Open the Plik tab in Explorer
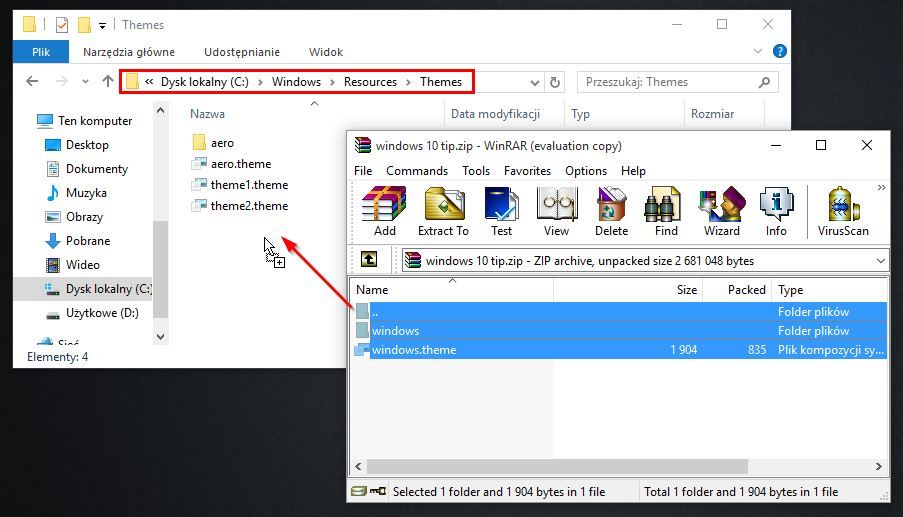903x517 pixels. (x=41, y=52)
